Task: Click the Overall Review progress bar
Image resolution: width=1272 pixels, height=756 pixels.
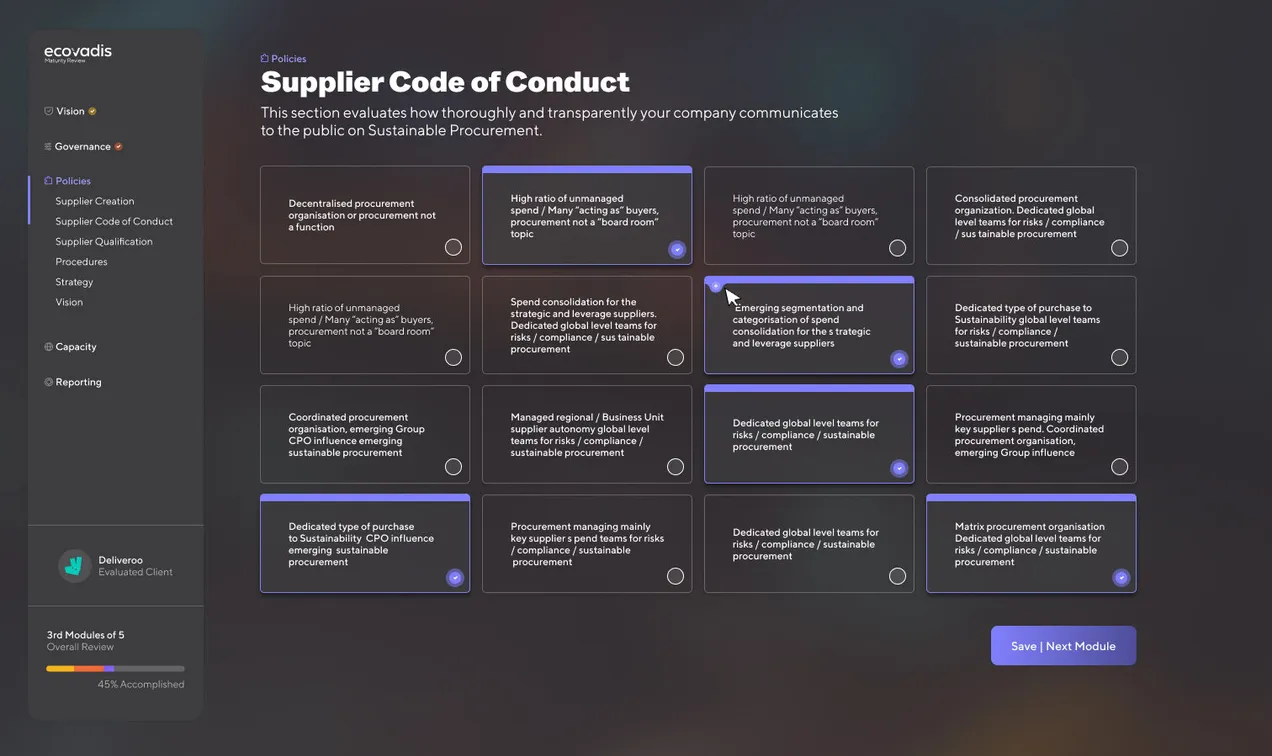Action: pyautogui.click(x=115, y=668)
